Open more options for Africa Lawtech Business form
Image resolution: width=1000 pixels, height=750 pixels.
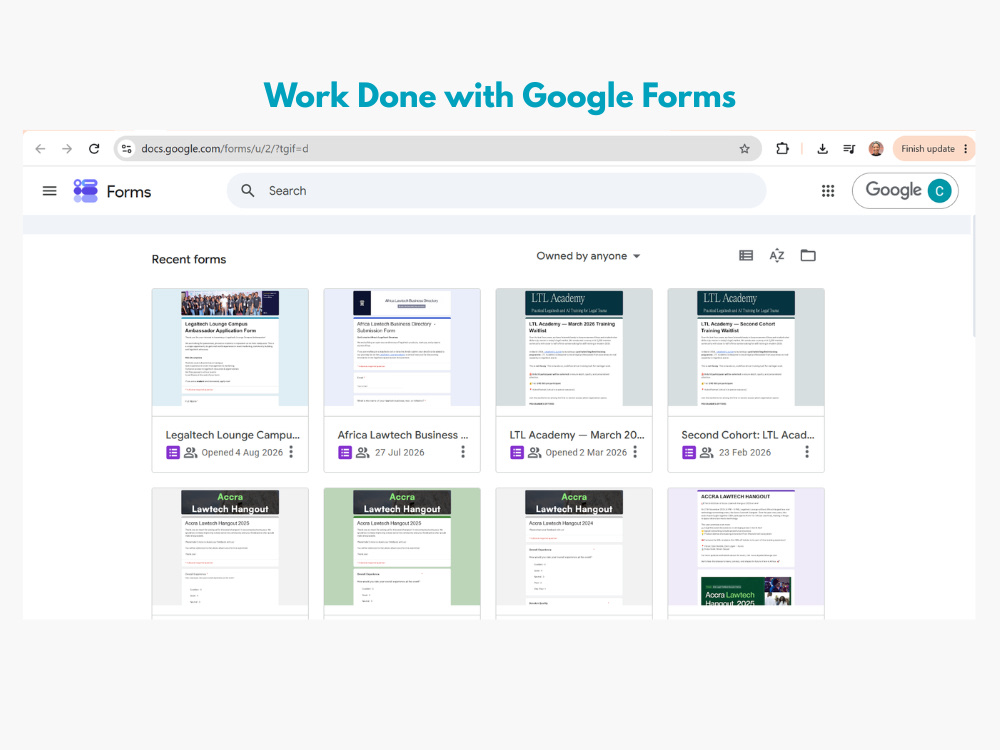[x=463, y=452]
